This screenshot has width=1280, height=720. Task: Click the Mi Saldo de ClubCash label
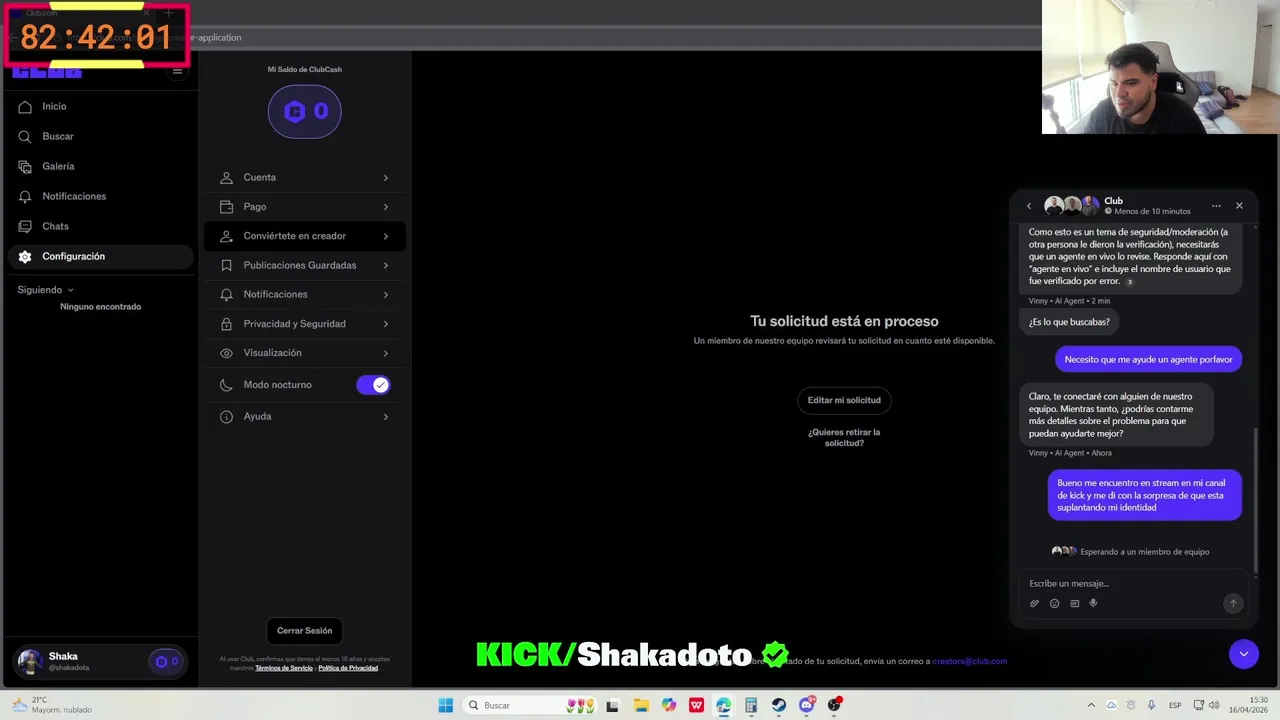305,70
